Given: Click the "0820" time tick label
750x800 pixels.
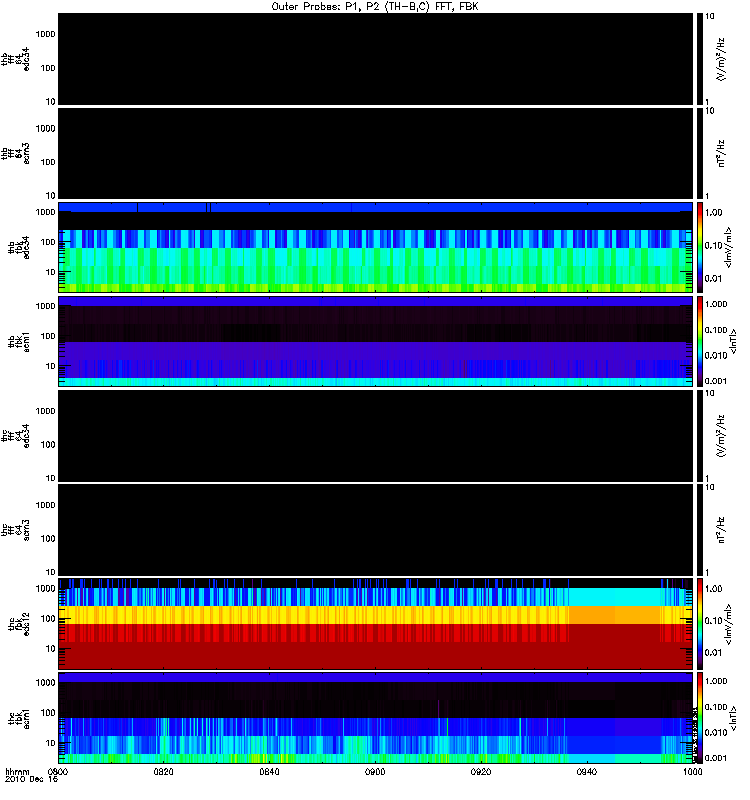Looking at the screenshot, I should 163,772.
